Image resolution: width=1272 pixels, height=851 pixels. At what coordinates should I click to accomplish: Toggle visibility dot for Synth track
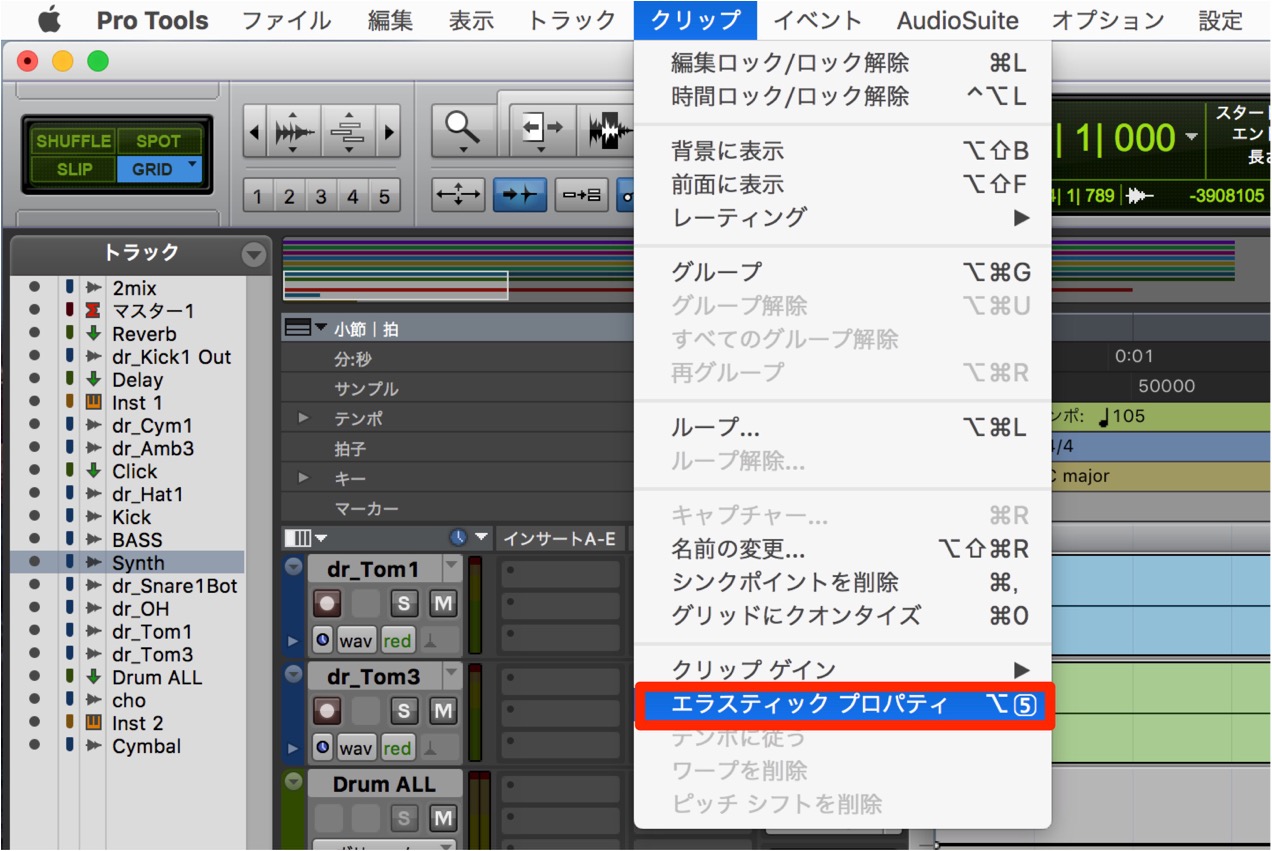(x=35, y=563)
